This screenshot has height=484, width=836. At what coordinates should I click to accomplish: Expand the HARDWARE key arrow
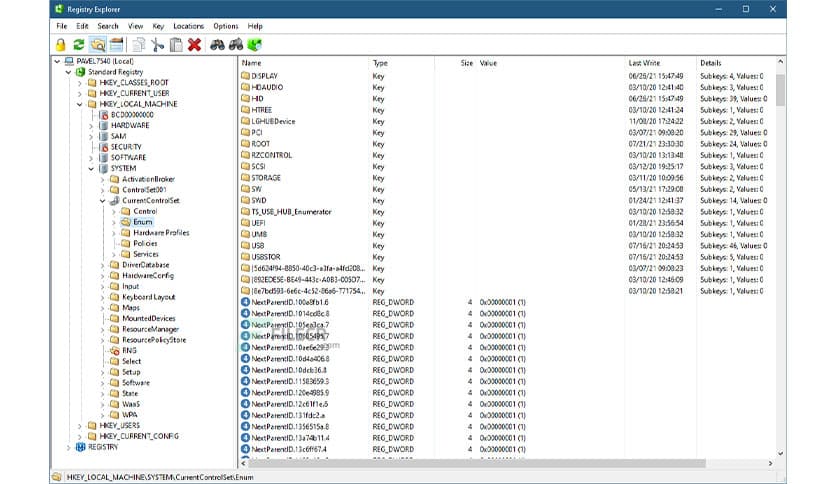[91, 125]
